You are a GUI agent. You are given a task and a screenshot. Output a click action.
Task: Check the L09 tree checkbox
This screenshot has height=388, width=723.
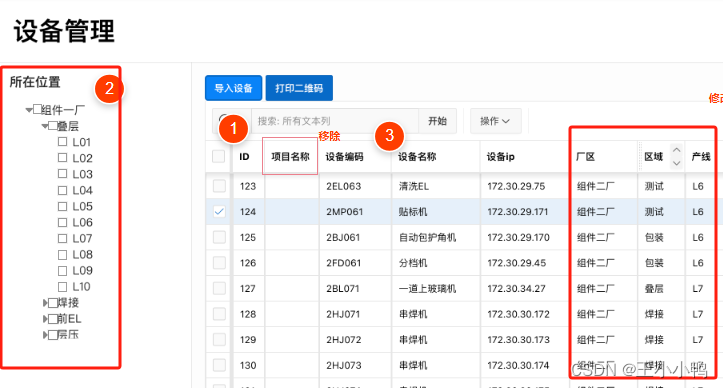[x=62, y=270]
